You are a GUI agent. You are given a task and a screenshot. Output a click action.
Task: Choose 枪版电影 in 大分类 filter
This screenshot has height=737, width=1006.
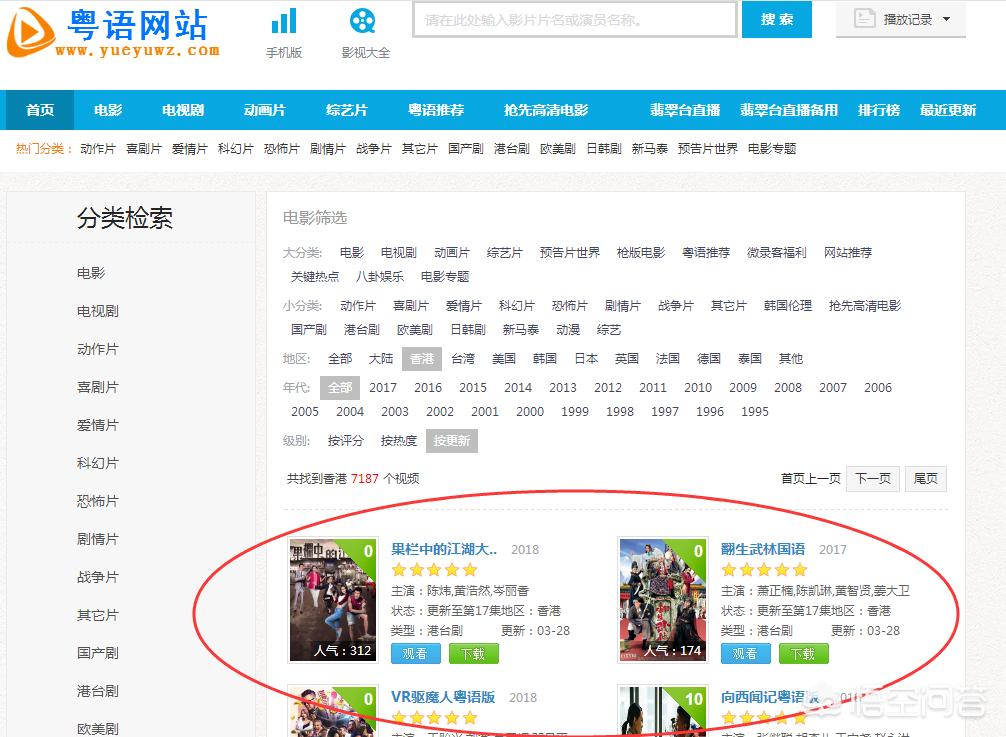point(640,253)
